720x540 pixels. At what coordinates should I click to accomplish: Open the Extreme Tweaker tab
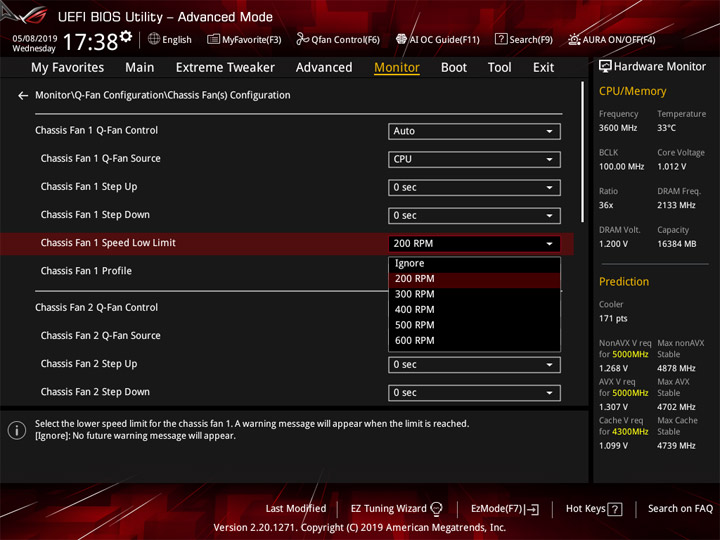click(225, 68)
